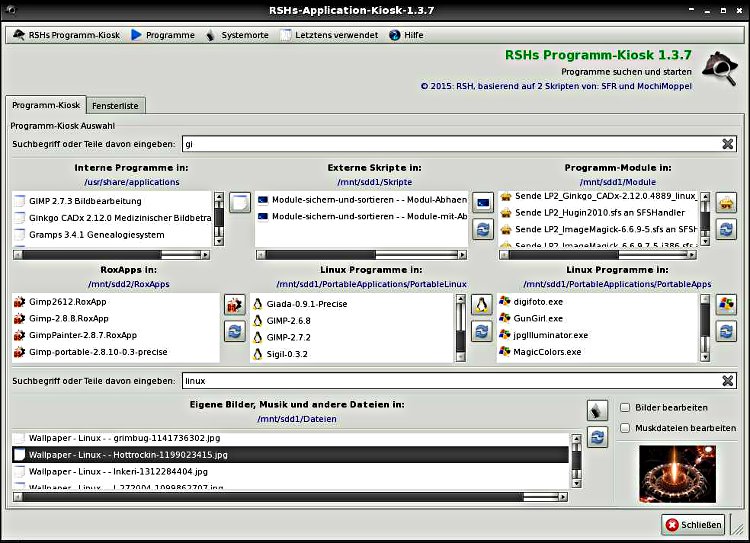Select jpgIlluminator.exe entry

[x=598, y=335]
